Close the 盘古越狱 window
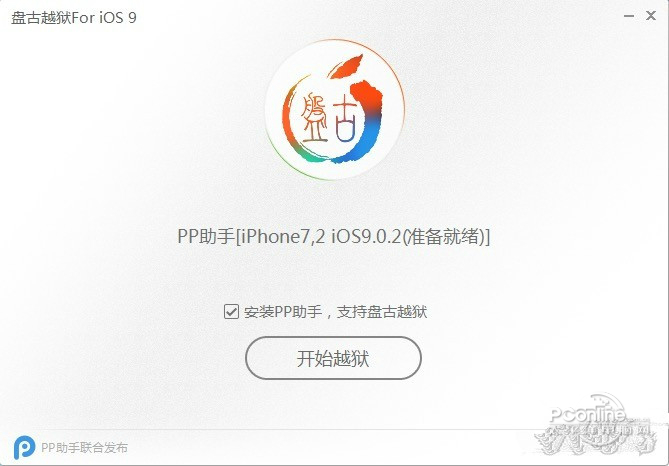Screen dimensions: 669x466 (651, 16)
